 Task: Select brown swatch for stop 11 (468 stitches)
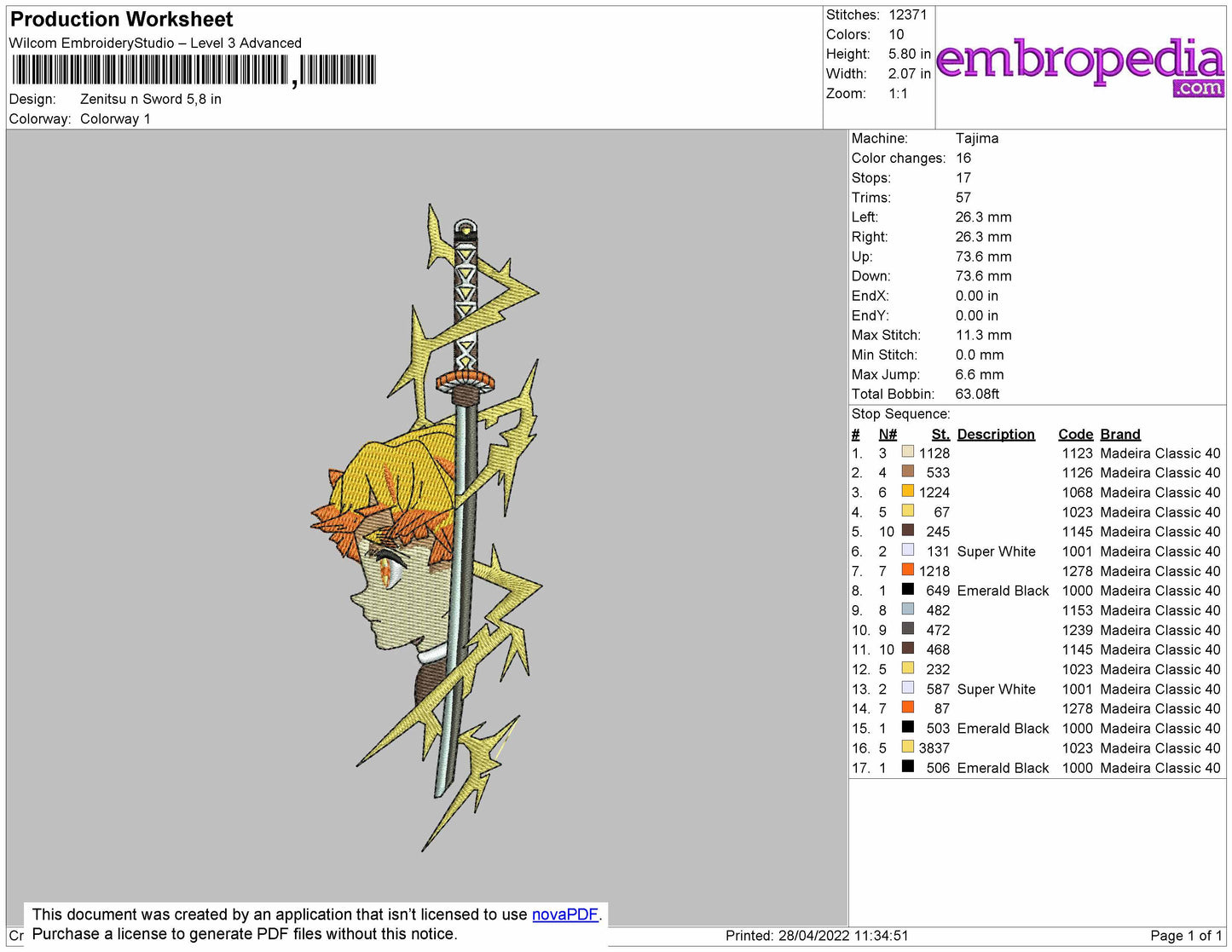[x=907, y=648]
